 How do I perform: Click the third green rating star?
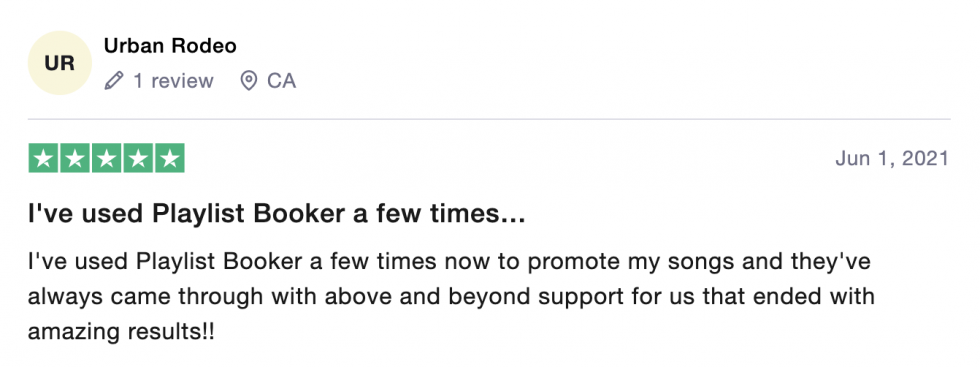point(107,158)
